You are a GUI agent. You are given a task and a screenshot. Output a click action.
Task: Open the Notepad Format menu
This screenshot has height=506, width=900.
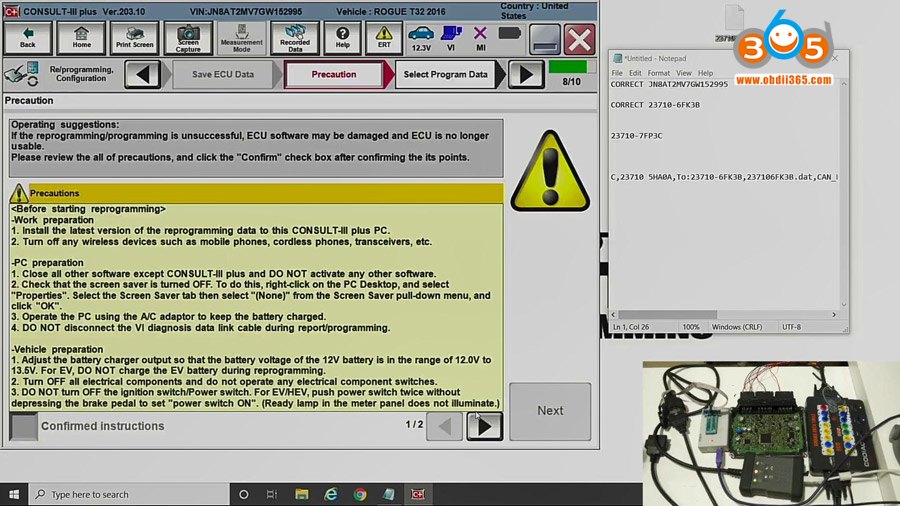tap(658, 73)
